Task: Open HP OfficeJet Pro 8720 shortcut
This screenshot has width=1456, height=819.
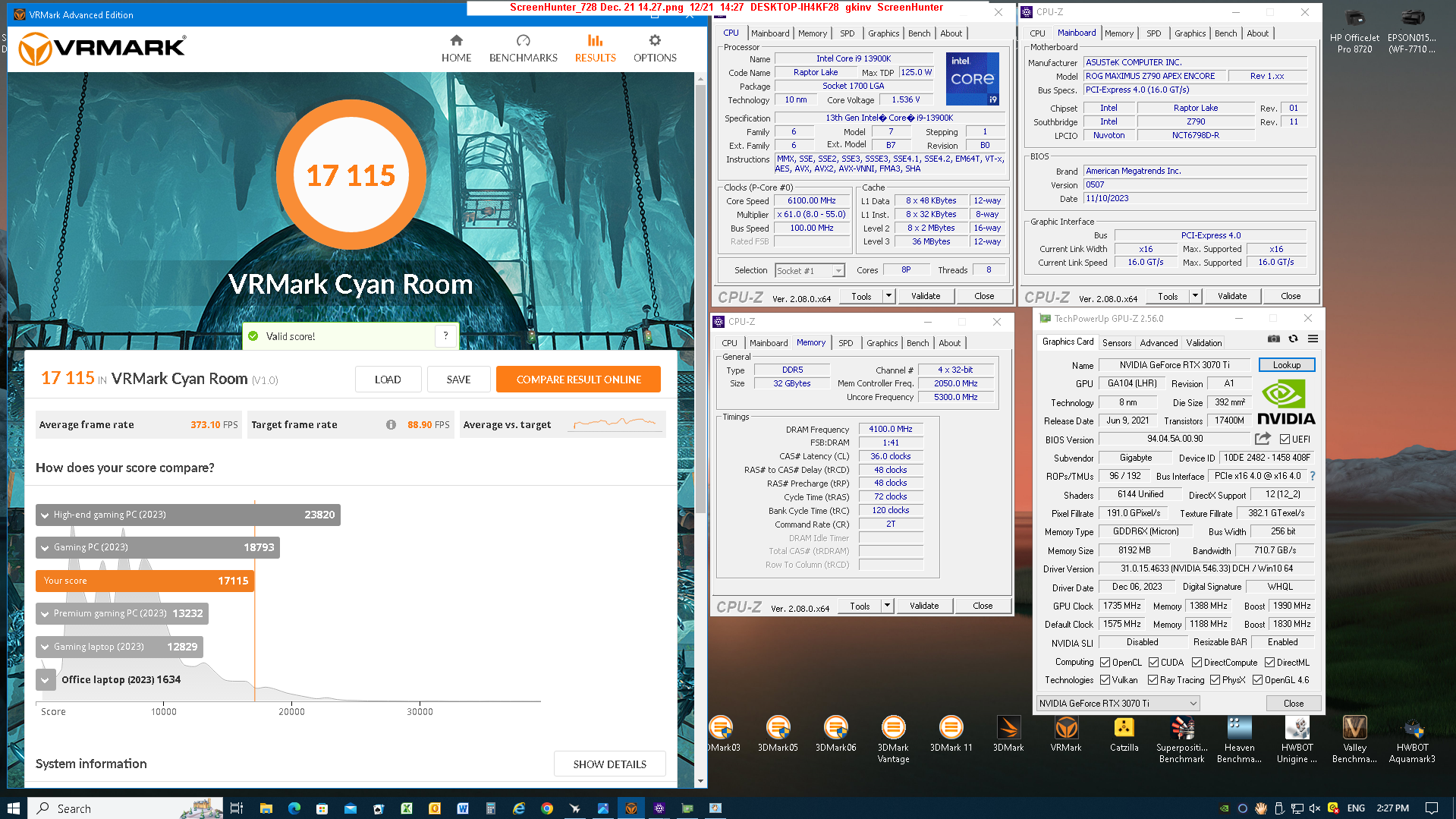Action: click(1354, 30)
